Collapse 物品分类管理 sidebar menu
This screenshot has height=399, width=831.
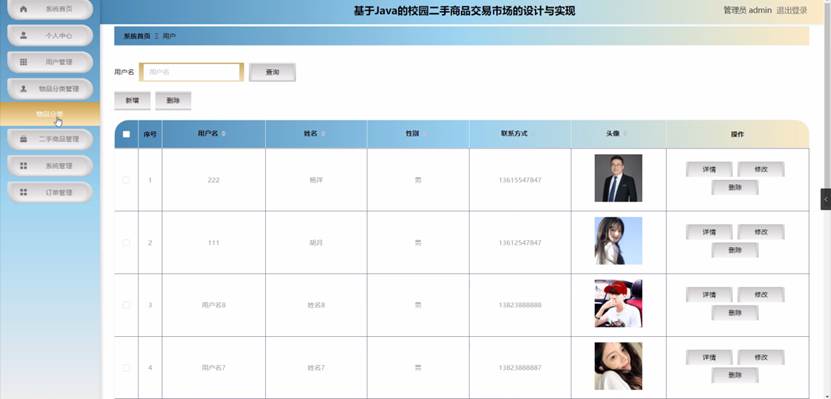point(50,88)
